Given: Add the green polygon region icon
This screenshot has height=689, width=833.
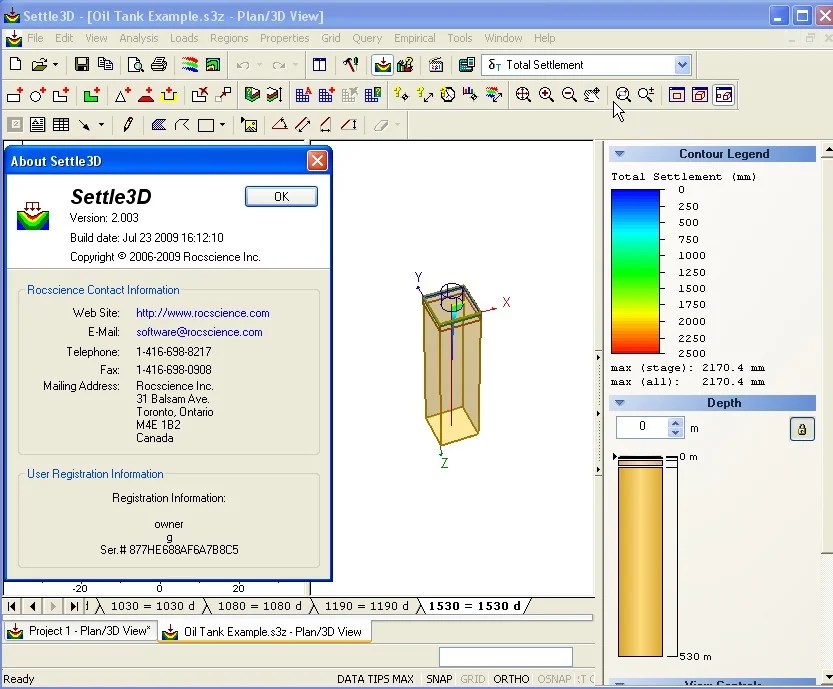Looking at the screenshot, I should tap(92, 95).
